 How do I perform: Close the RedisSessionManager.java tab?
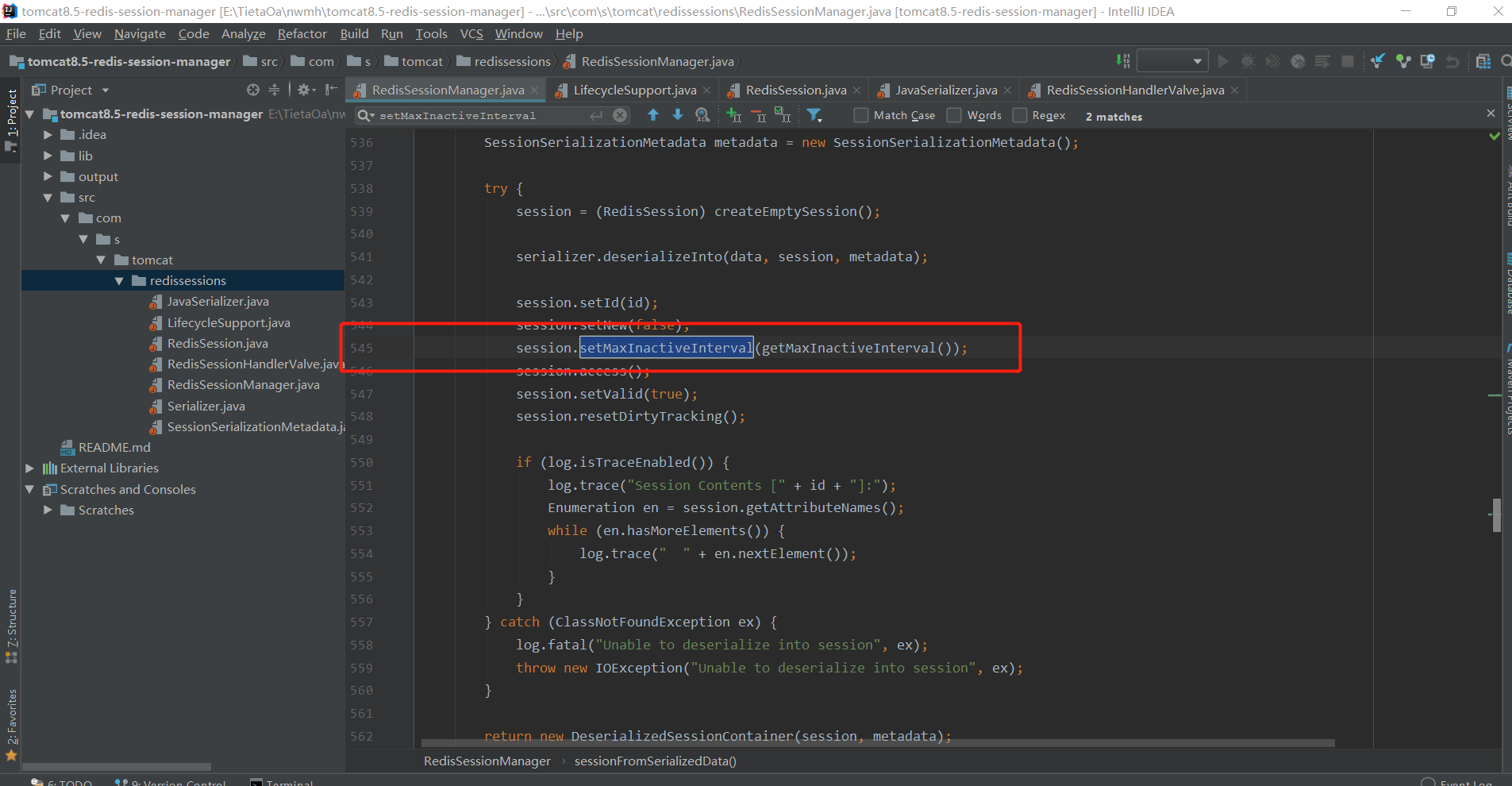click(535, 91)
